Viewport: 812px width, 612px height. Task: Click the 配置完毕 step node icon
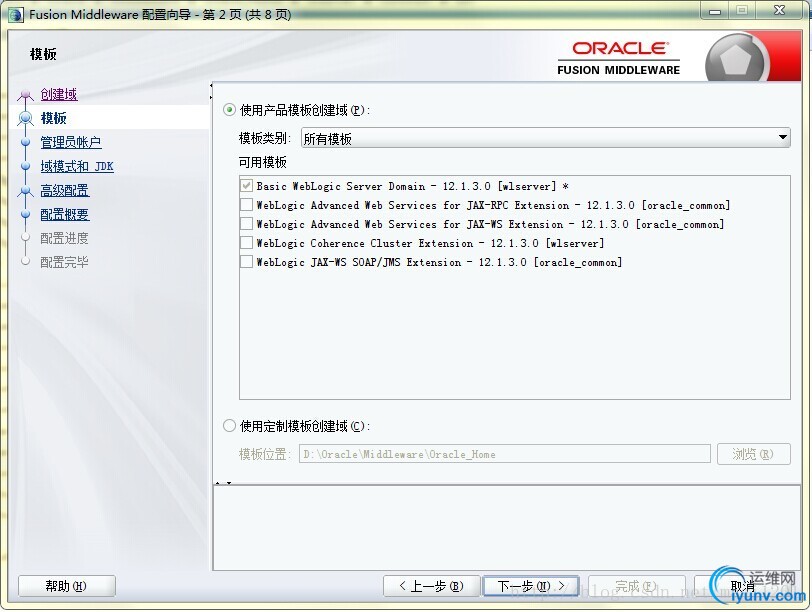click(x=25, y=261)
